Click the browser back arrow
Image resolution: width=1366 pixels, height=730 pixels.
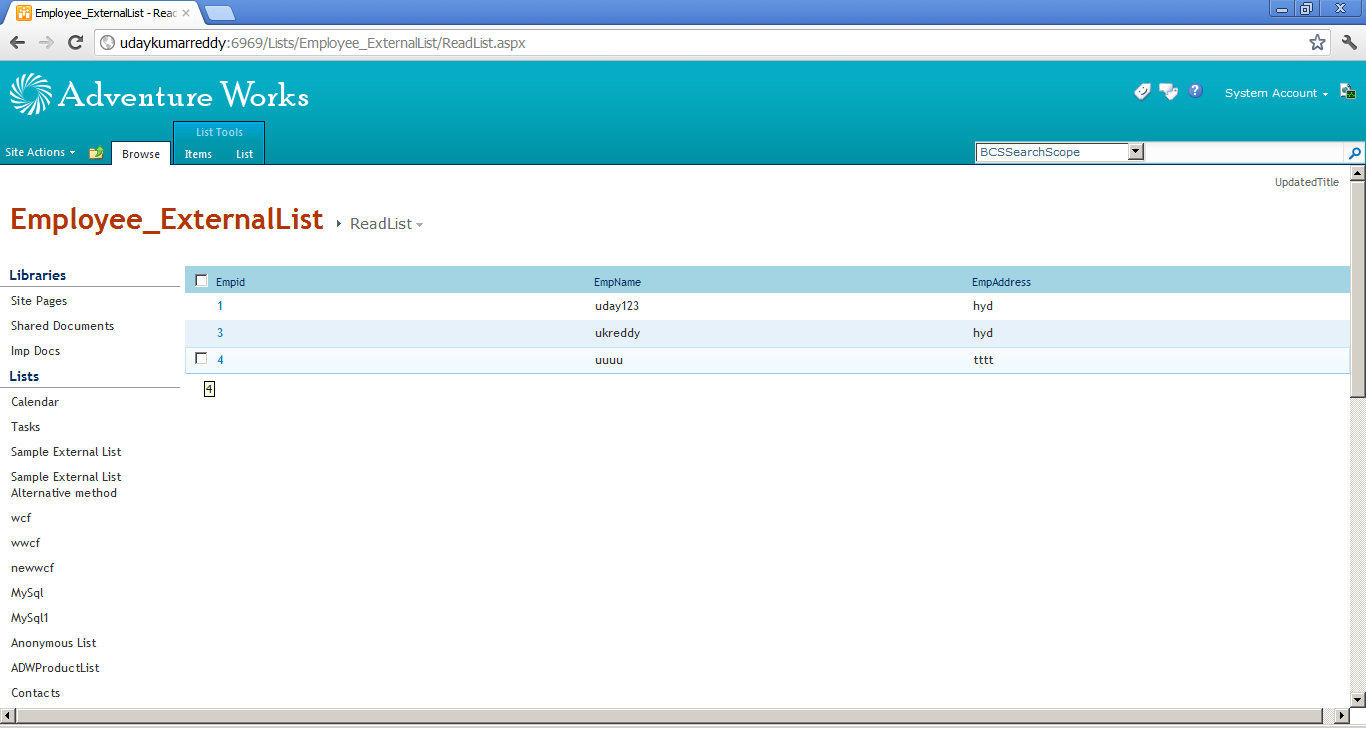click(x=17, y=43)
